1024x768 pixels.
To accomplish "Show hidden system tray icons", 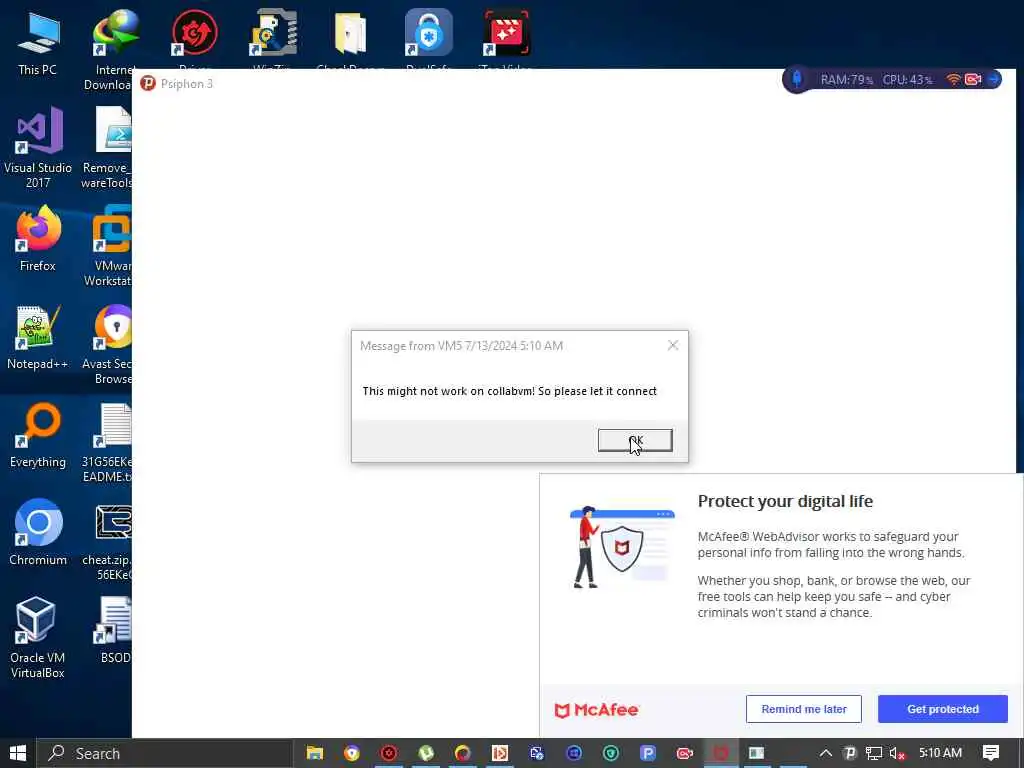I will [x=825, y=753].
